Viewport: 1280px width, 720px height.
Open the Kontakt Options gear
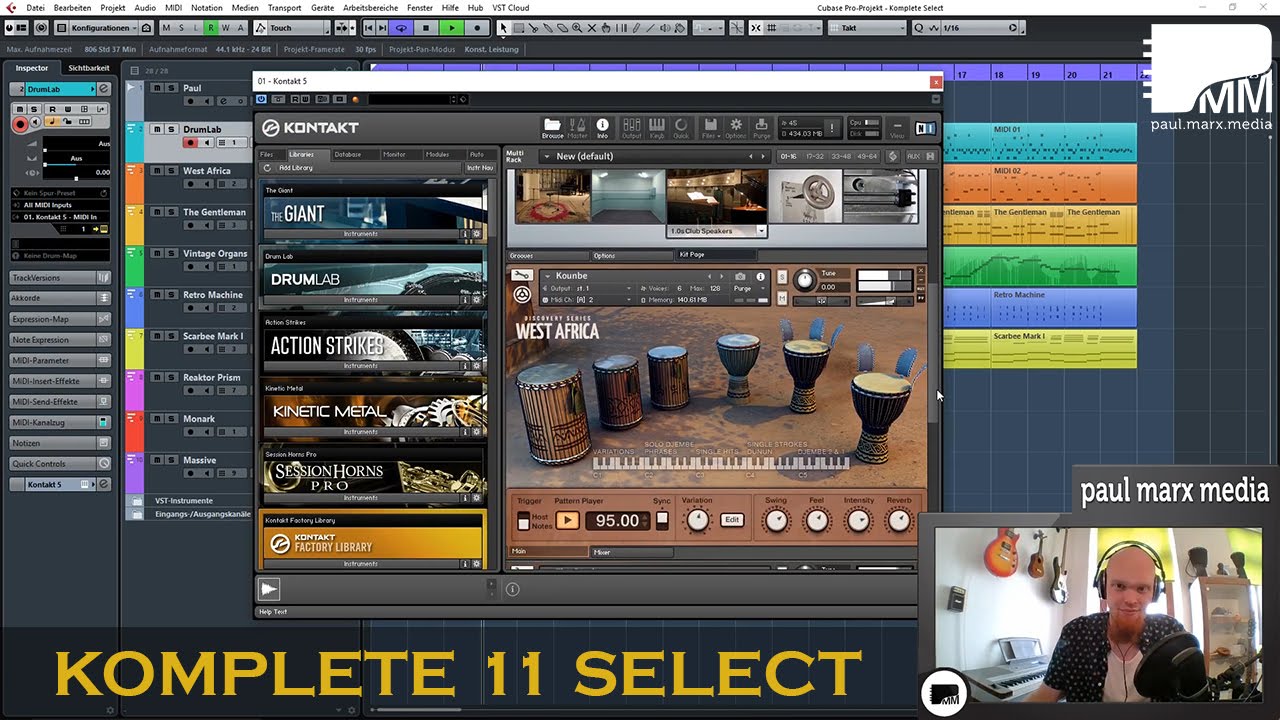(735, 128)
